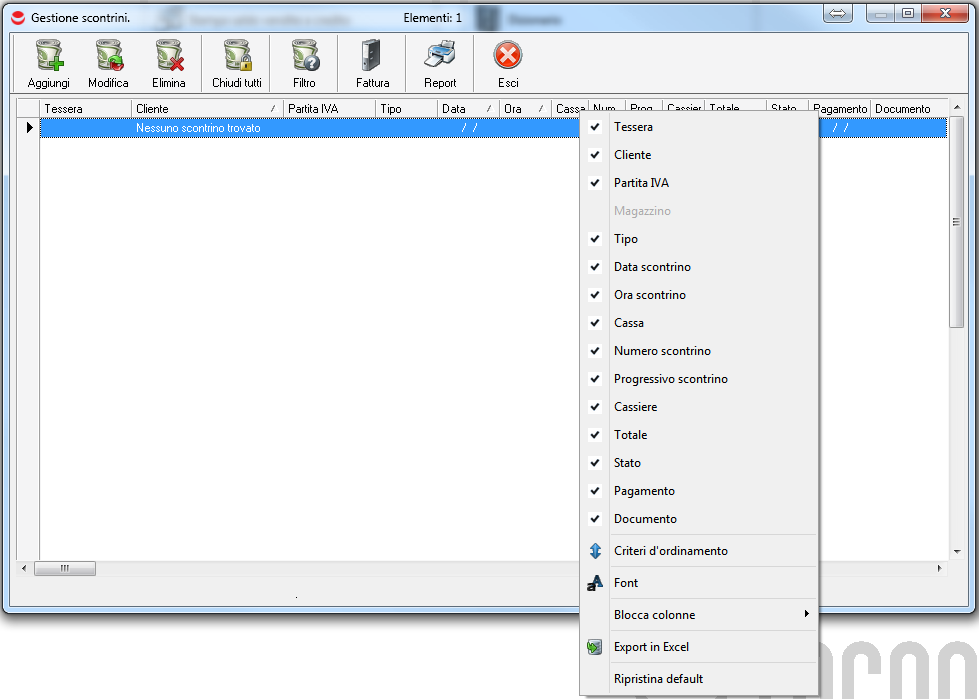
Task: Select Criteri d'ordinamento menu entry
Action: click(670, 551)
